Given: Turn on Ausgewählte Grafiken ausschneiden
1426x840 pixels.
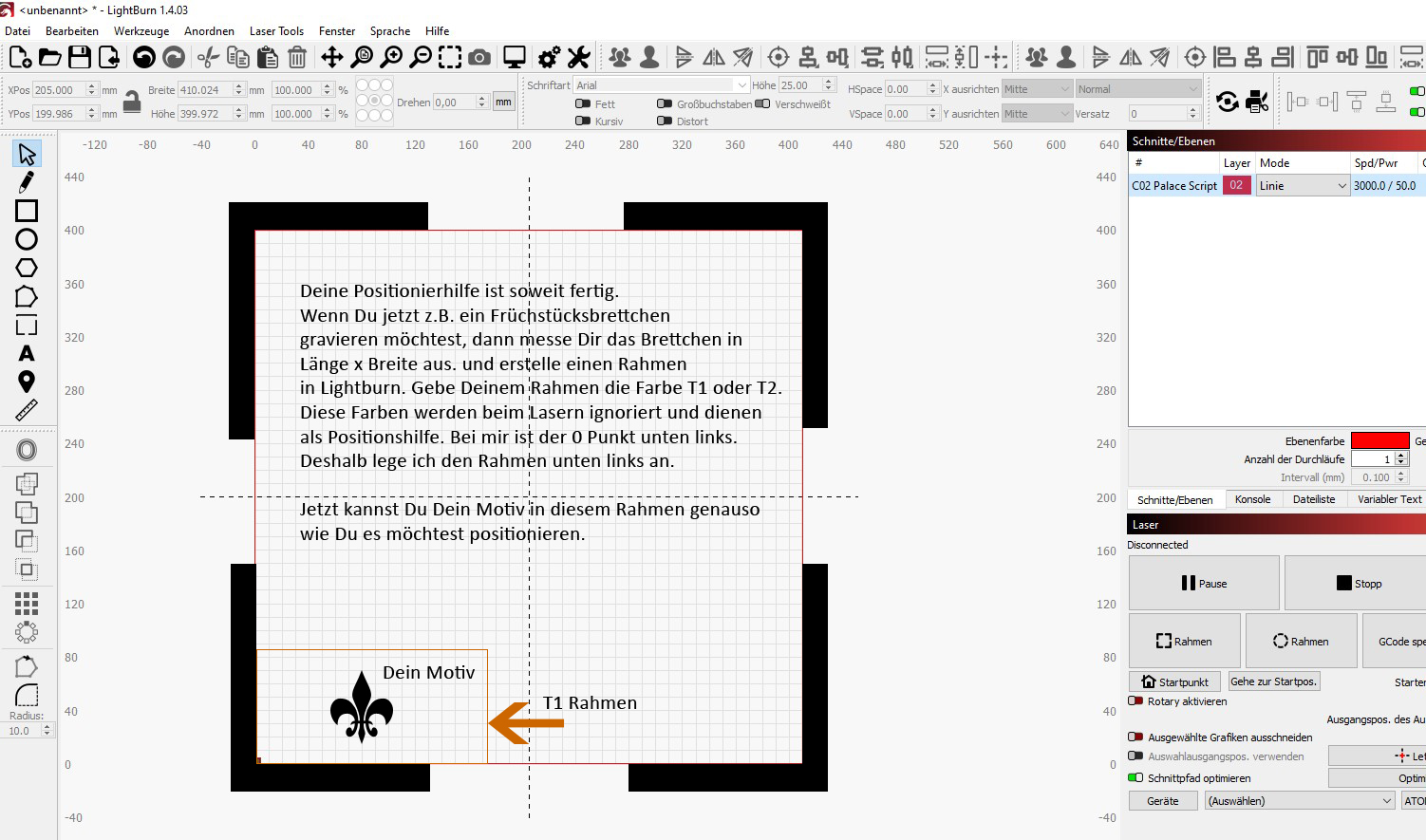Looking at the screenshot, I should click(1135, 737).
